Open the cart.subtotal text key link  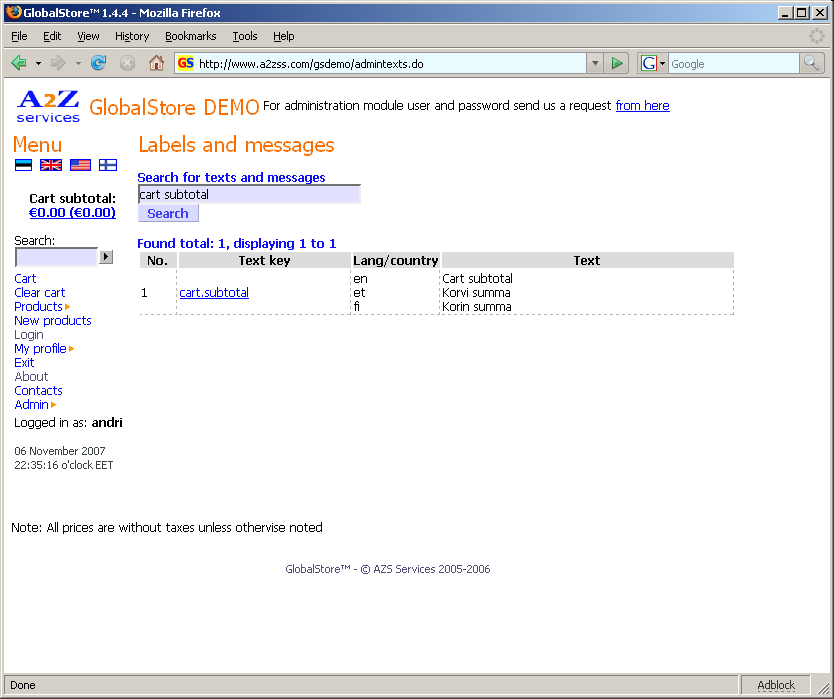[x=214, y=293]
